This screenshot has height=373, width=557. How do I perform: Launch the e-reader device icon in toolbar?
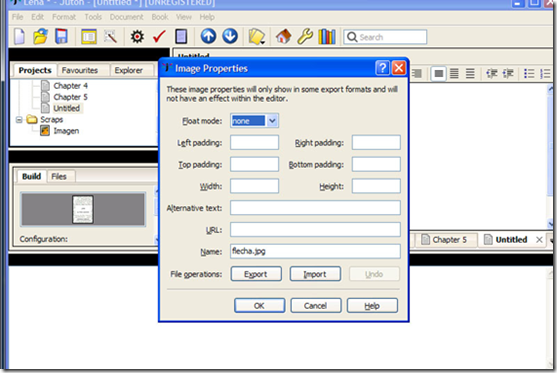point(181,37)
